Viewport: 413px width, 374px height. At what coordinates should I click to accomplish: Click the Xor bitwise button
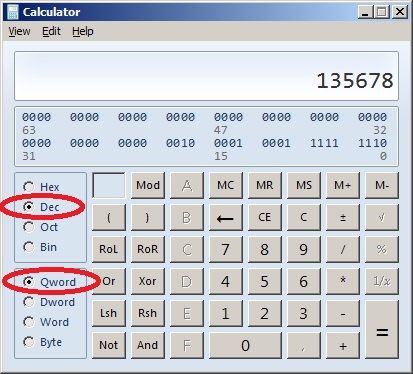point(148,281)
